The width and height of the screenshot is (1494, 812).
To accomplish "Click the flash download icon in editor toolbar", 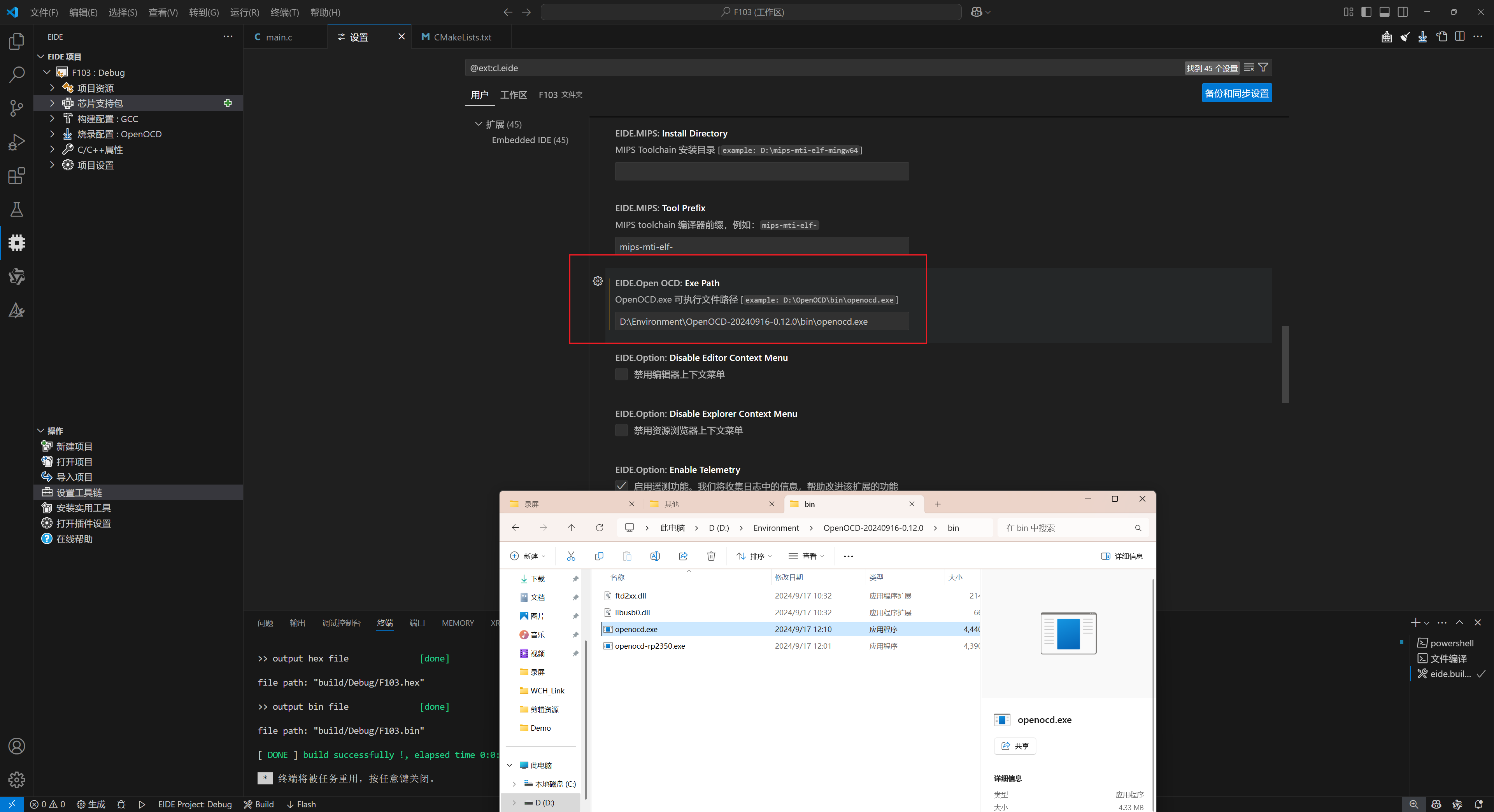I will tap(1423, 37).
